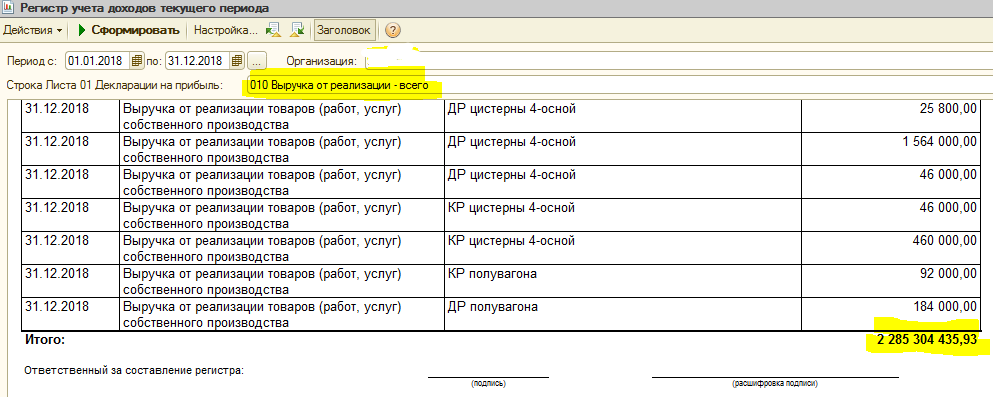993x397 pixels.
Task: Click the date cell in the КР полувагона row
Action: click(70, 280)
